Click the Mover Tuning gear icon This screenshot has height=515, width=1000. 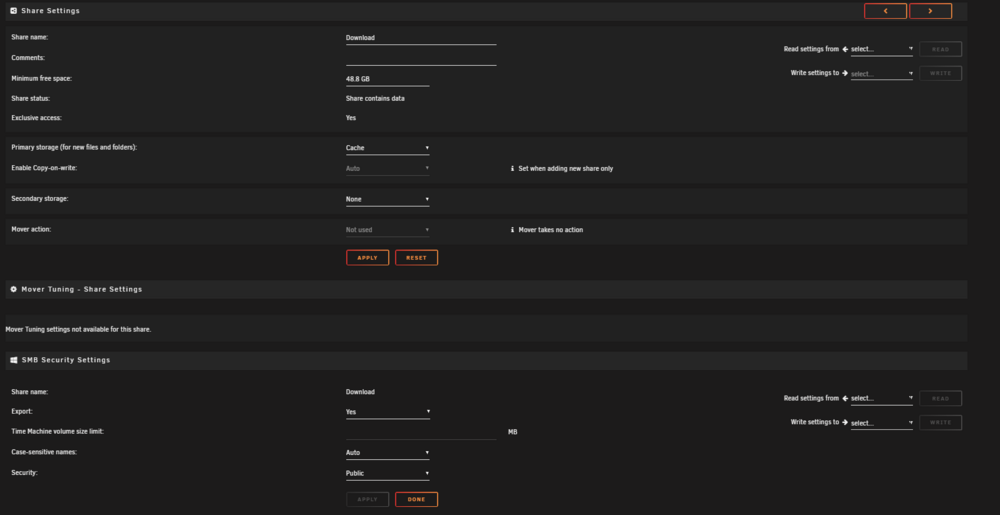pyautogui.click(x=14, y=289)
